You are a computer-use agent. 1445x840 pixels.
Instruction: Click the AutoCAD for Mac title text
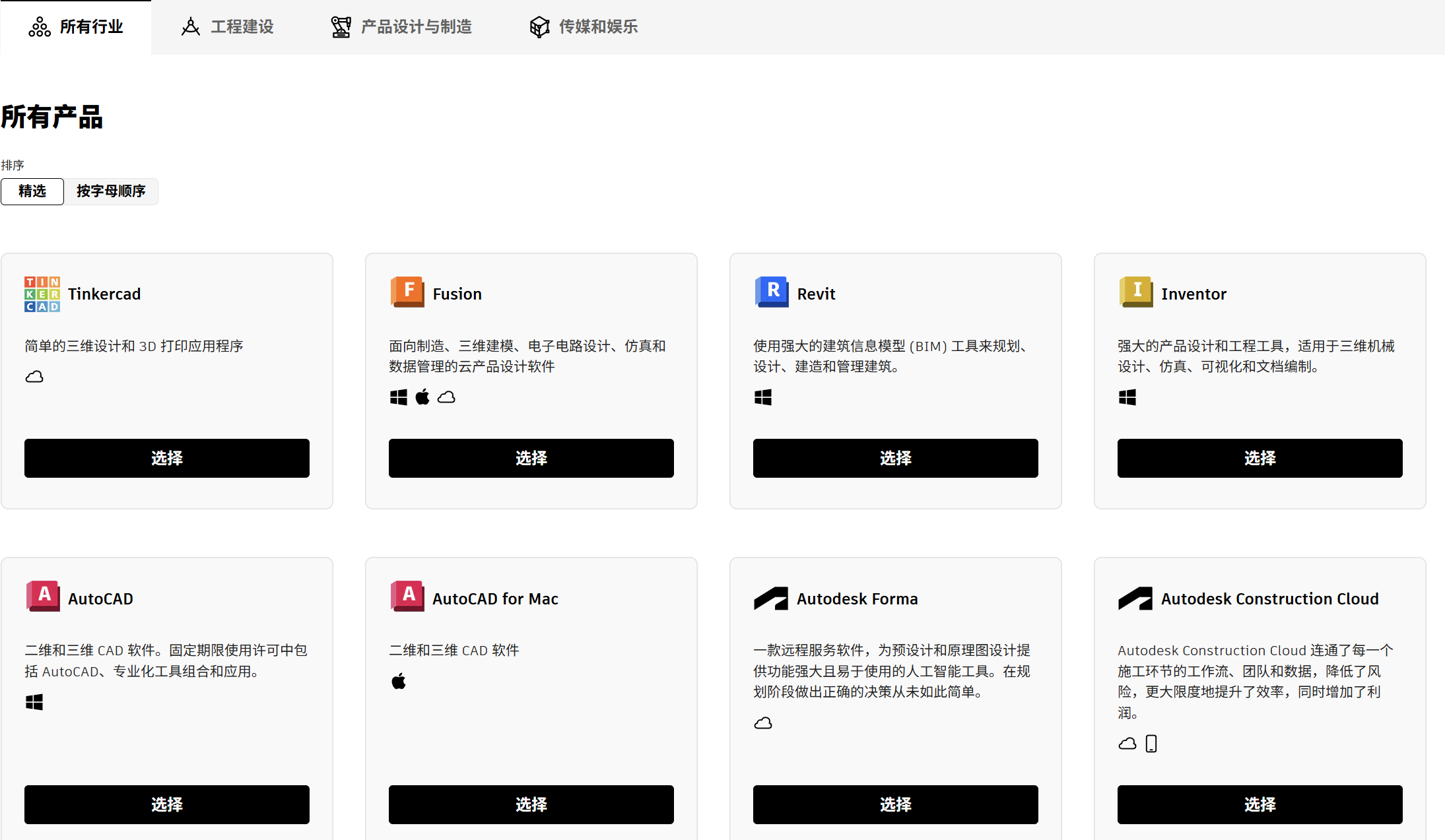pyautogui.click(x=495, y=599)
